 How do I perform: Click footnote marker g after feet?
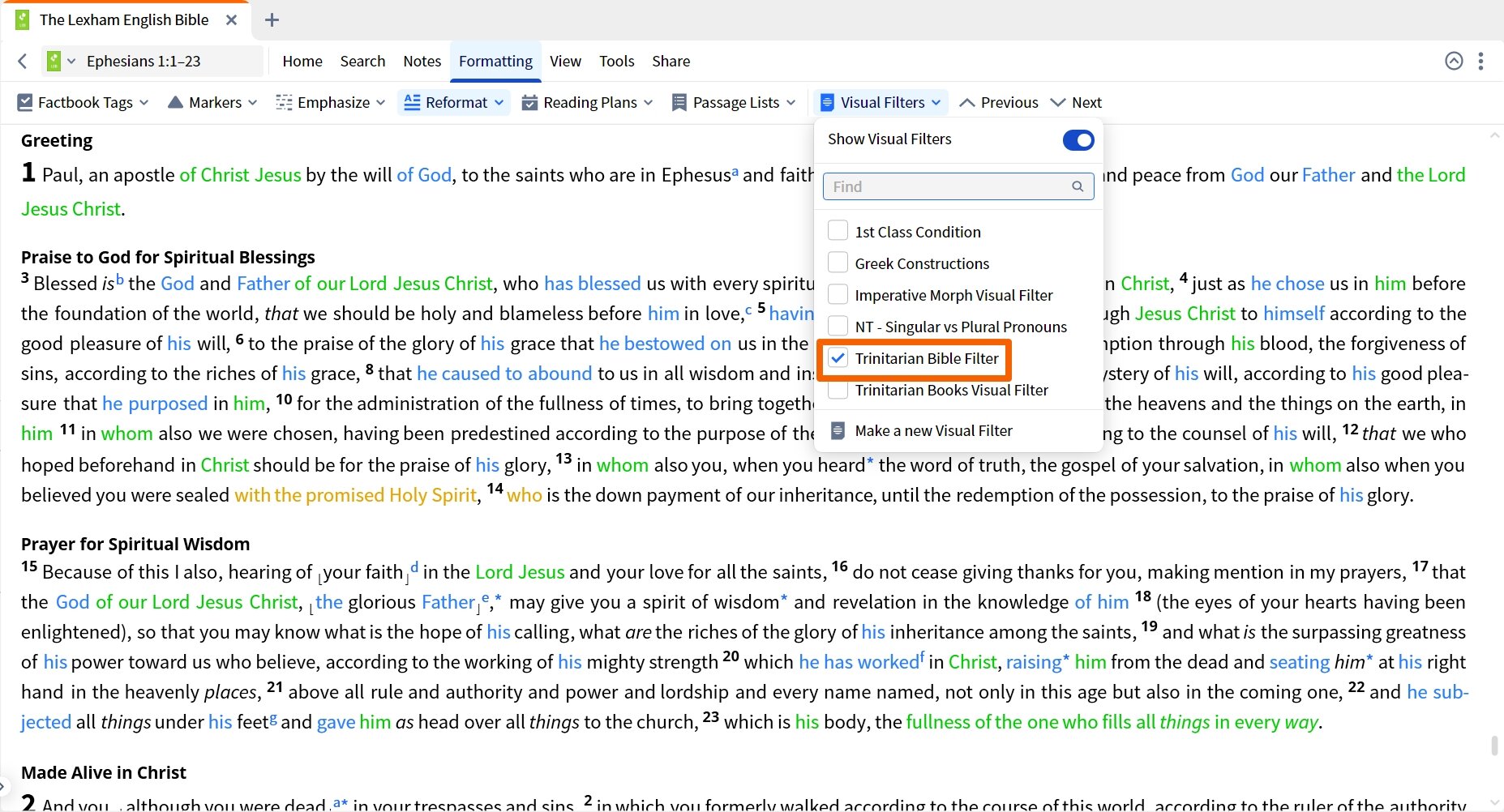tap(273, 718)
